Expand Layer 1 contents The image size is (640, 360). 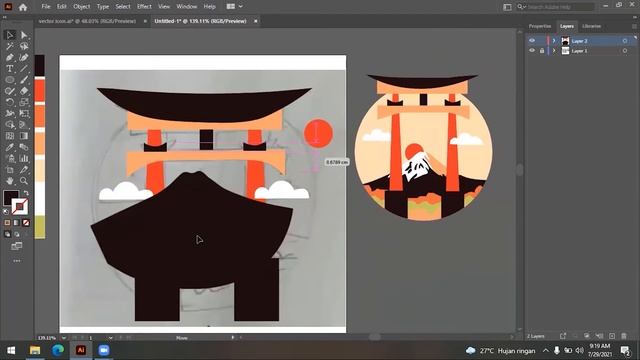coord(554,51)
